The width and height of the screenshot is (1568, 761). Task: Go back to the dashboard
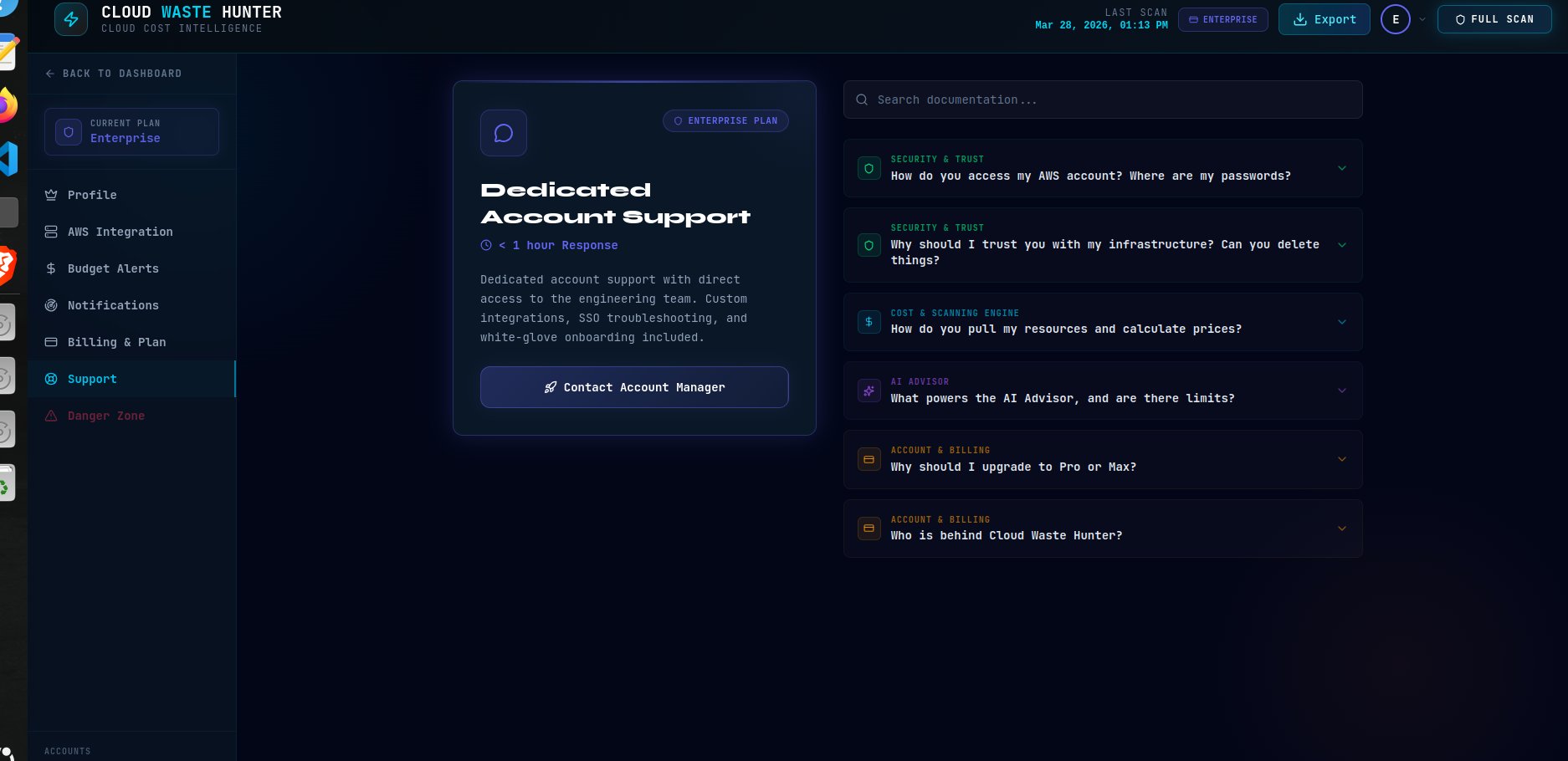(114, 74)
